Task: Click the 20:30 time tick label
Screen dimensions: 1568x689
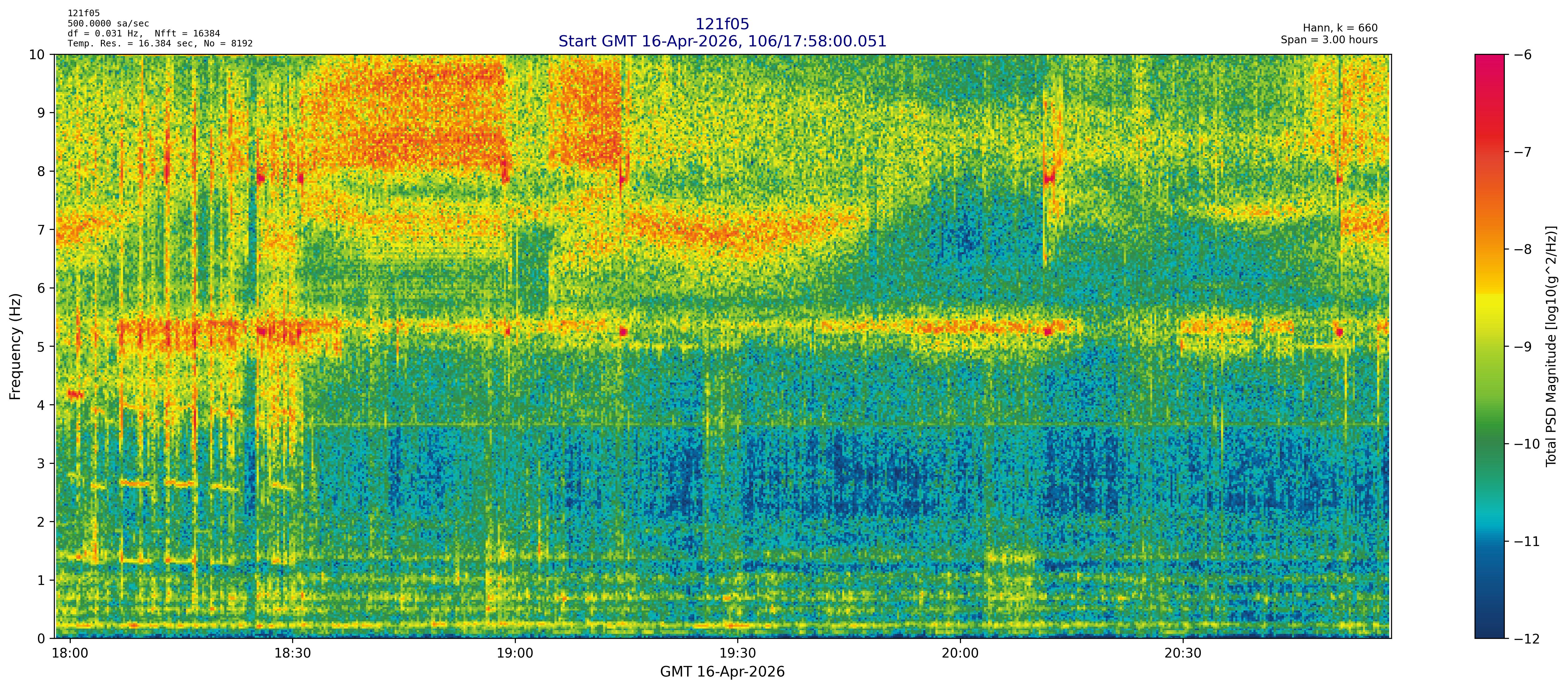Action: tap(1183, 654)
